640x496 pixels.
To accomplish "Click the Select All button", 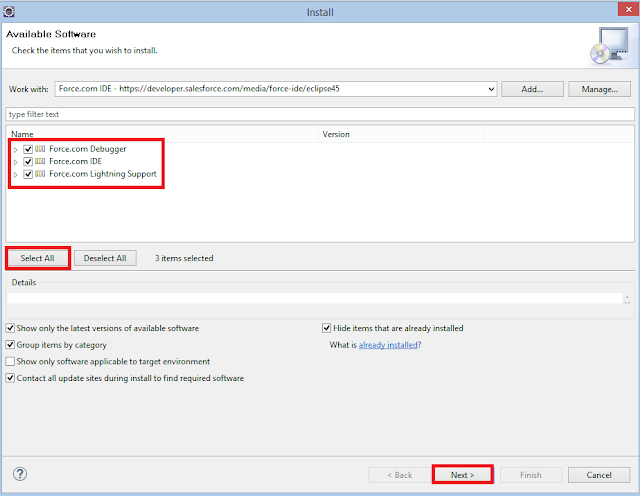I will tap(38, 258).
